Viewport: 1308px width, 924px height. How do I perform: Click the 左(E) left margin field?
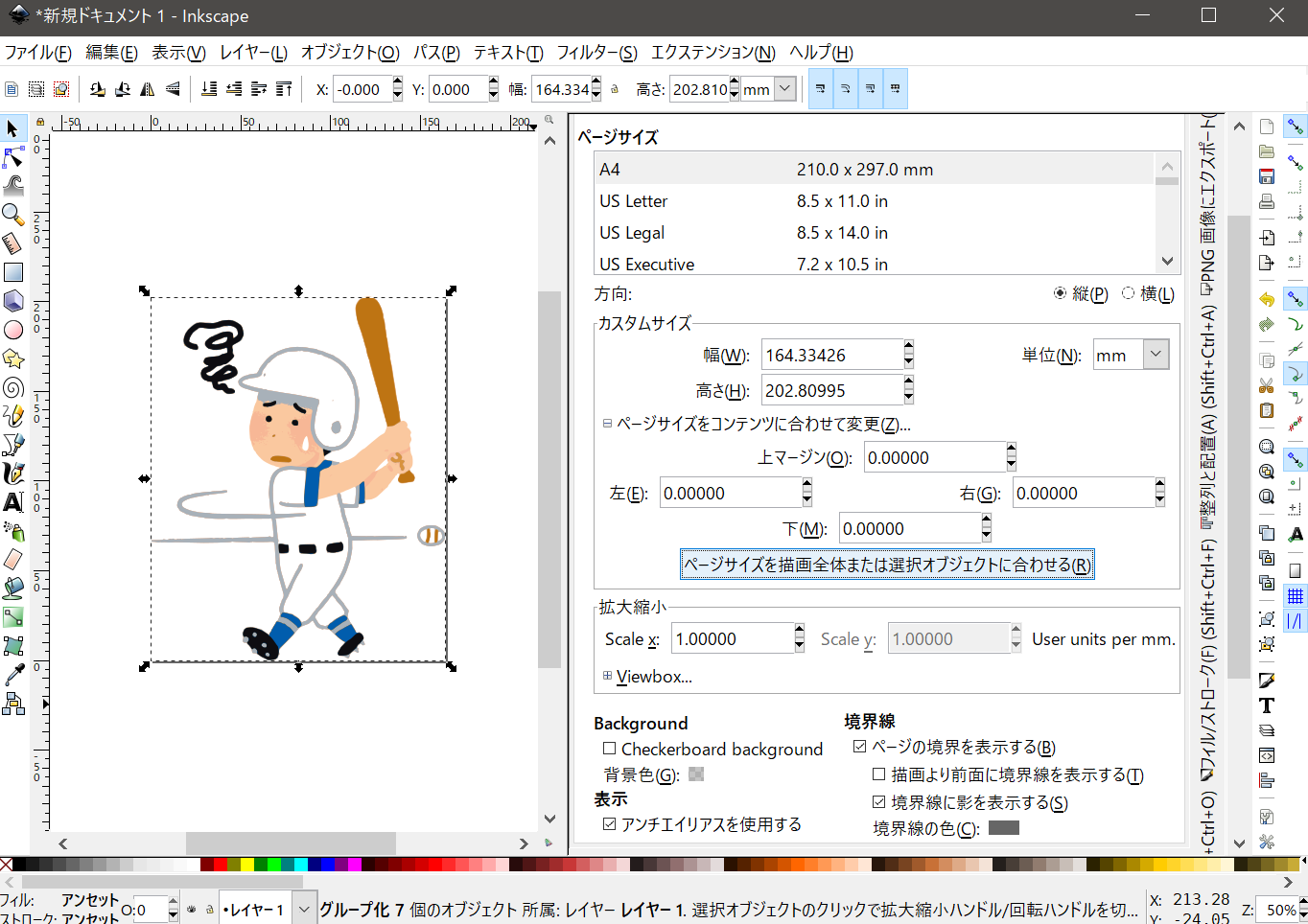click(x=730, y=493)
